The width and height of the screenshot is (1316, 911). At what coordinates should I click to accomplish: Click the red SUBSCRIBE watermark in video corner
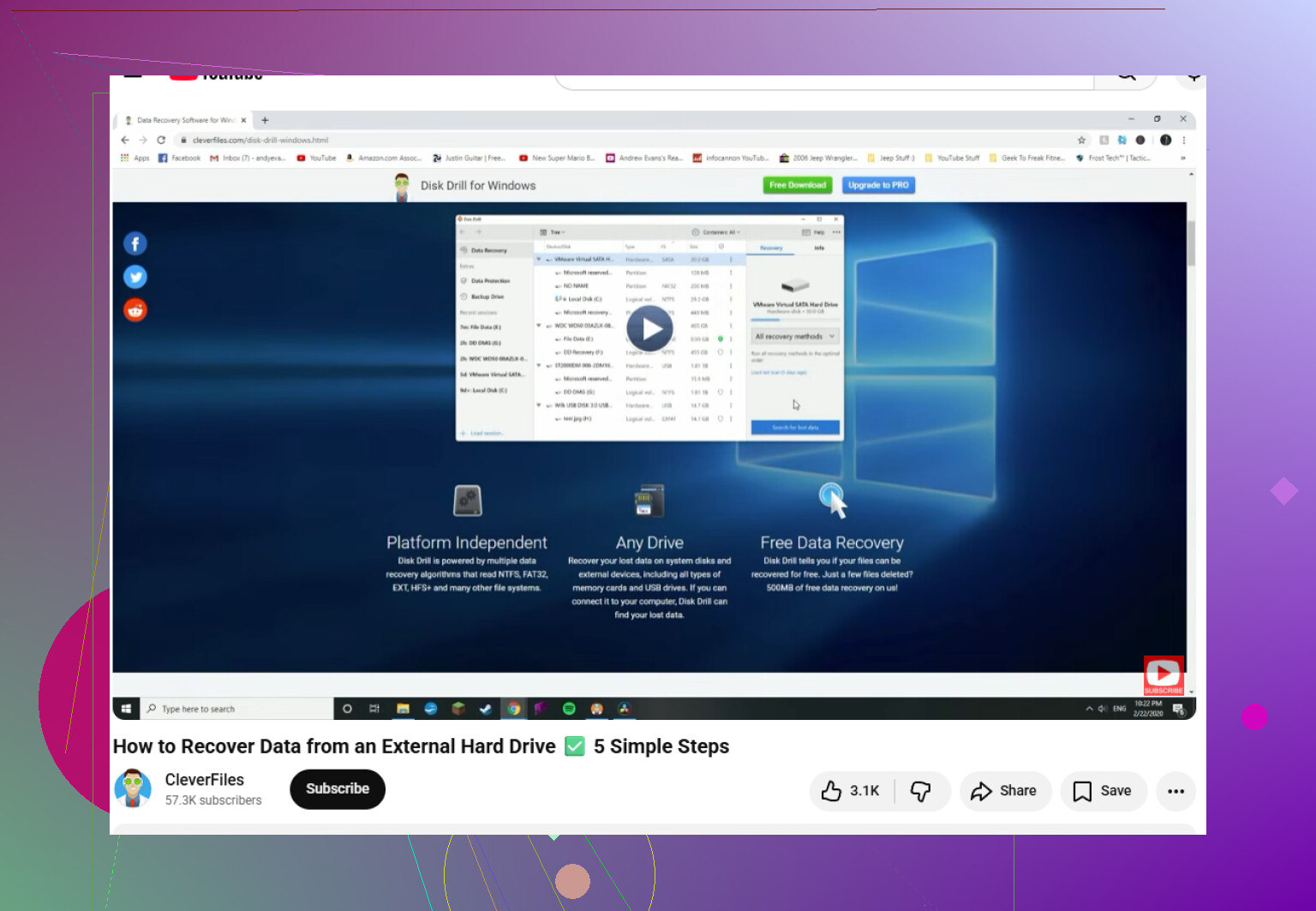1163,675
